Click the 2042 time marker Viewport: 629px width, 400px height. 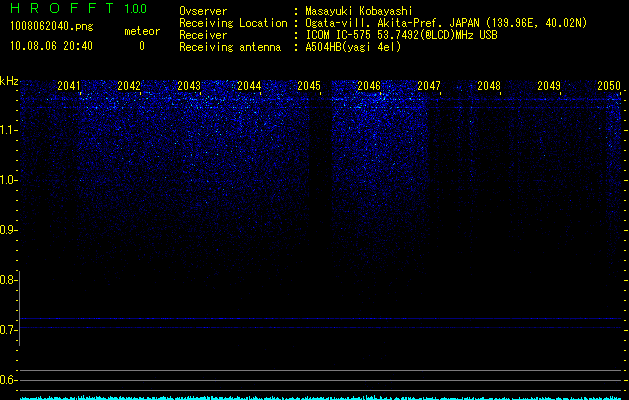pos(129,86)
